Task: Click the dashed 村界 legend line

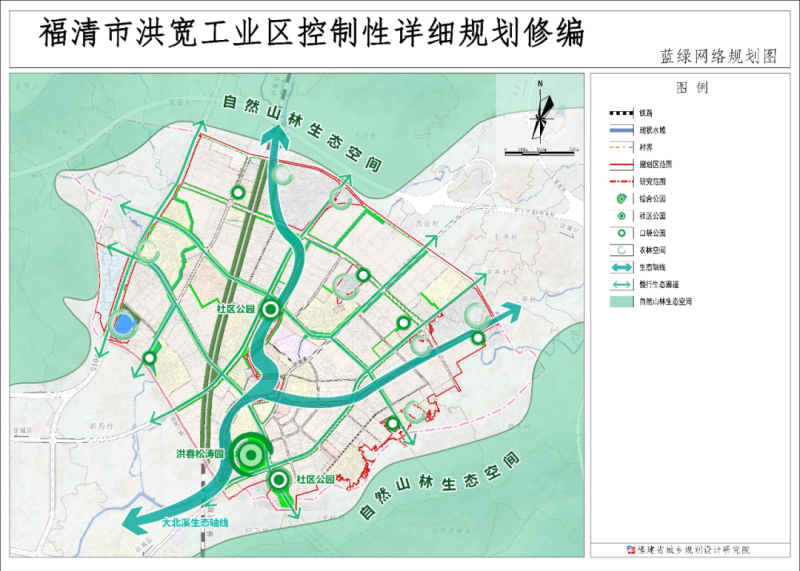Action: click(x=620, y=146)
